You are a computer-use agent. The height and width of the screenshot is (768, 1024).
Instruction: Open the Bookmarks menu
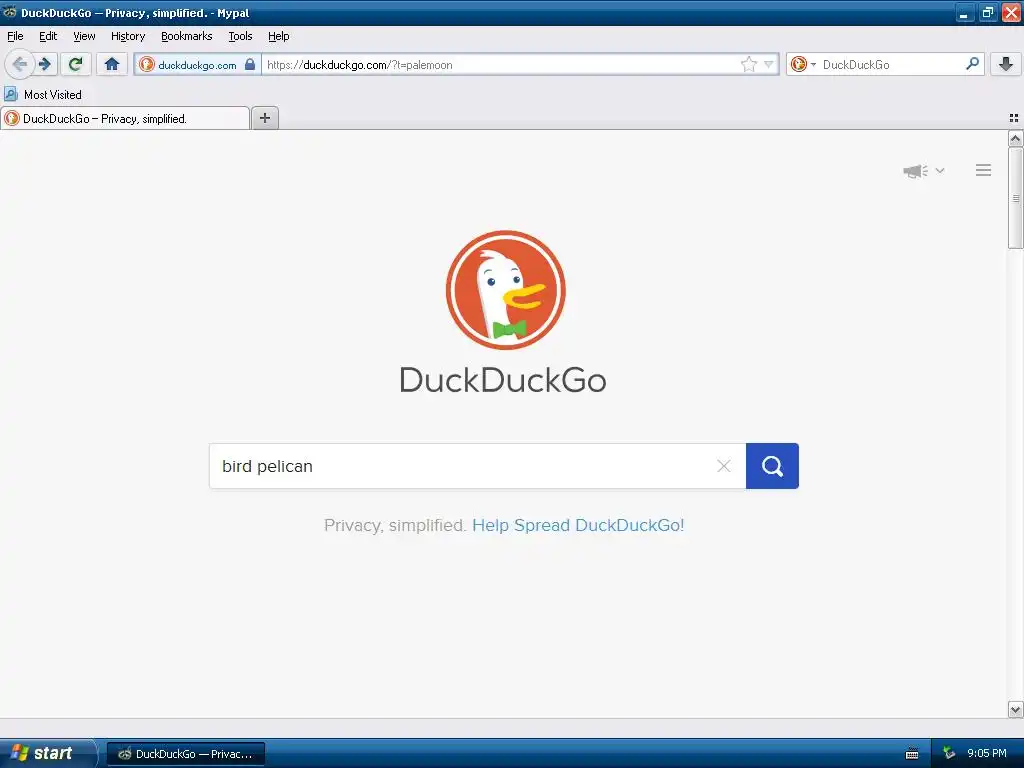(x=187, y=37)
